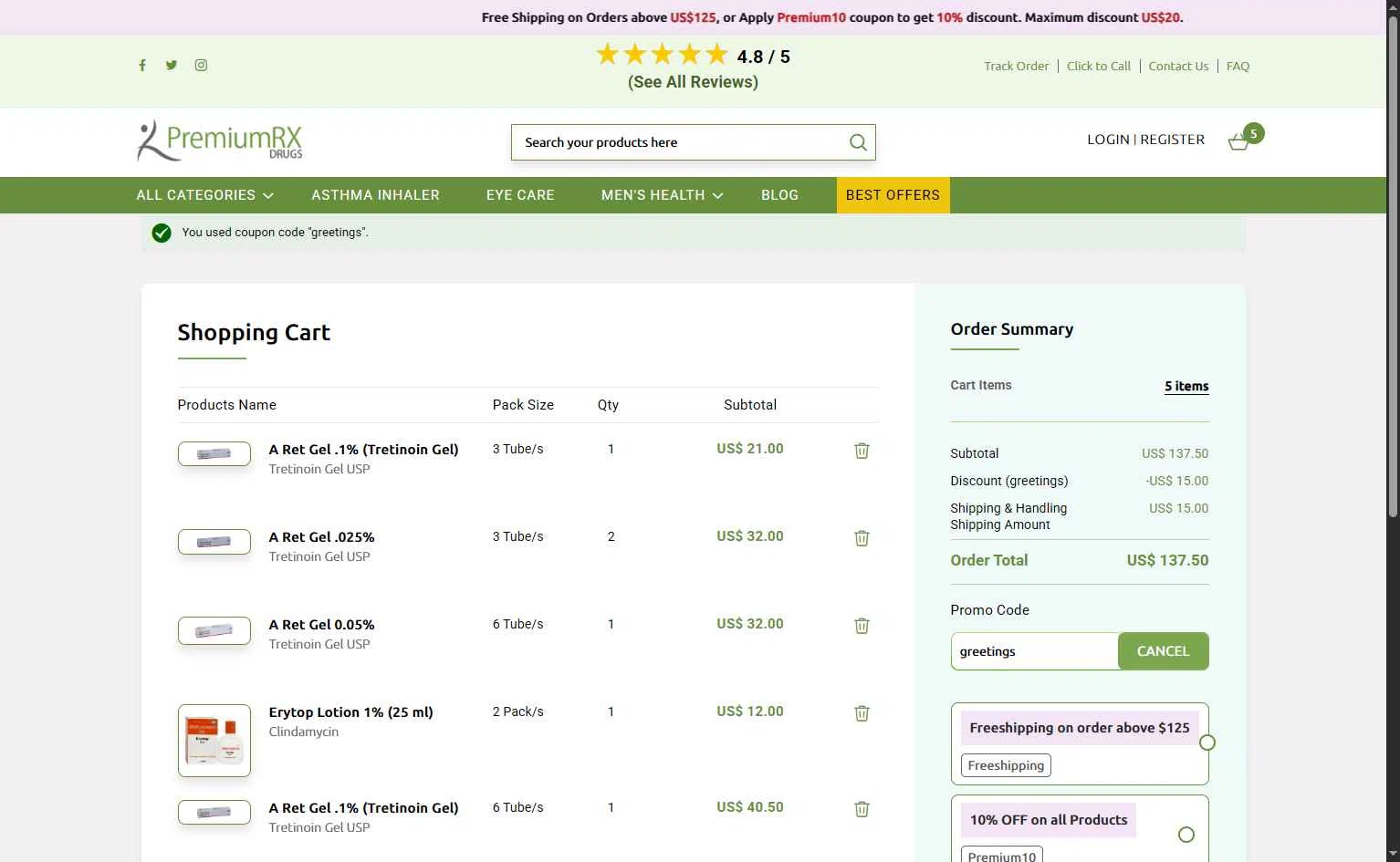Click the US$ 12.00 subtotal

[x=750, y=711]
